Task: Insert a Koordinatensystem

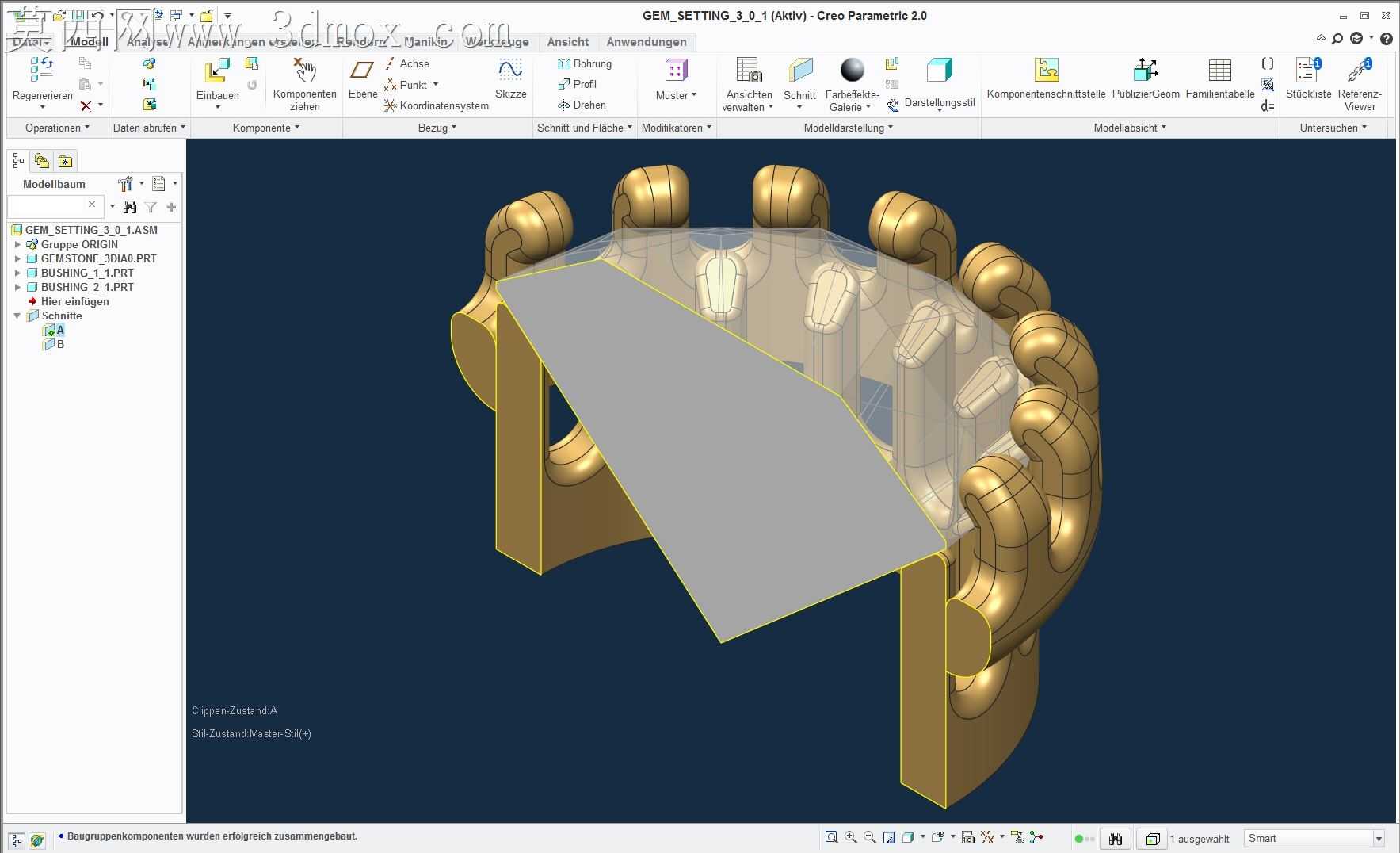Action: 437,105
